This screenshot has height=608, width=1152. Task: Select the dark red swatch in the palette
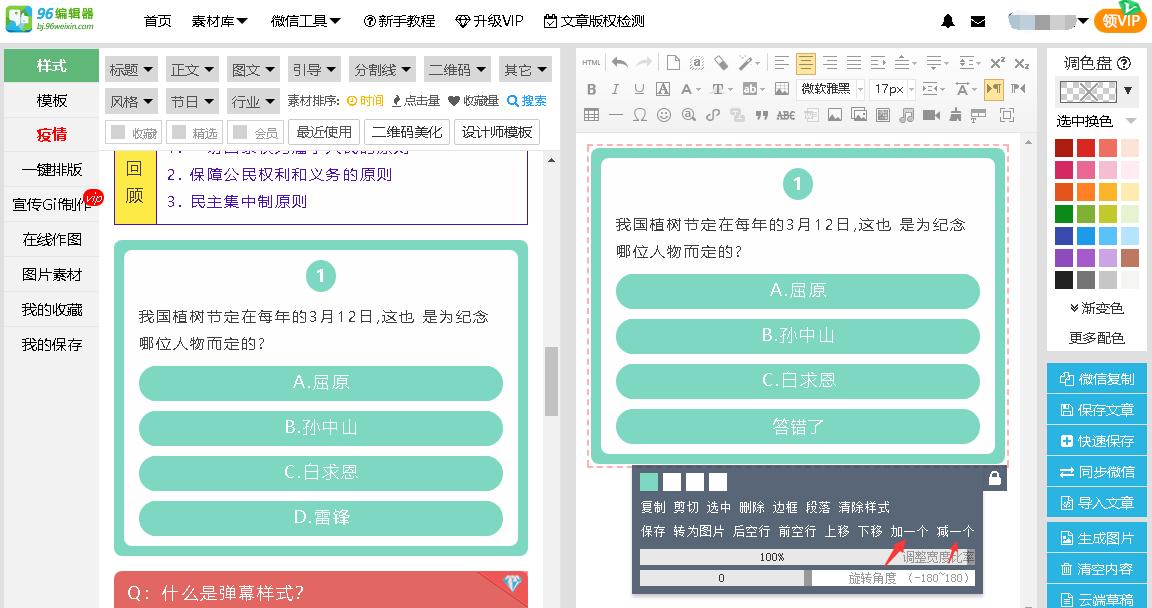(1062, 146)
